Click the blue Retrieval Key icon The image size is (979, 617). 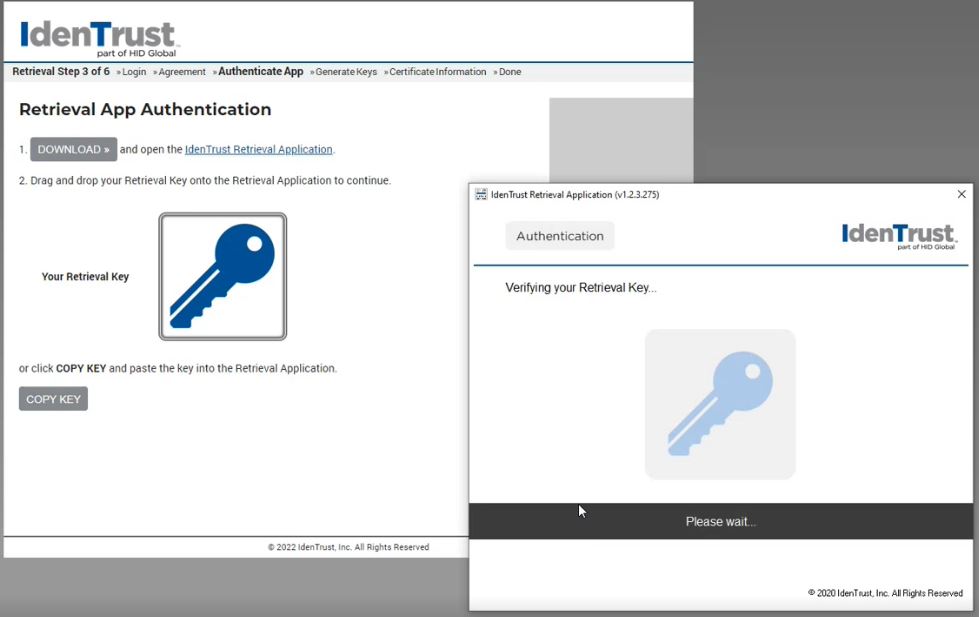click(x=222, y=276)
